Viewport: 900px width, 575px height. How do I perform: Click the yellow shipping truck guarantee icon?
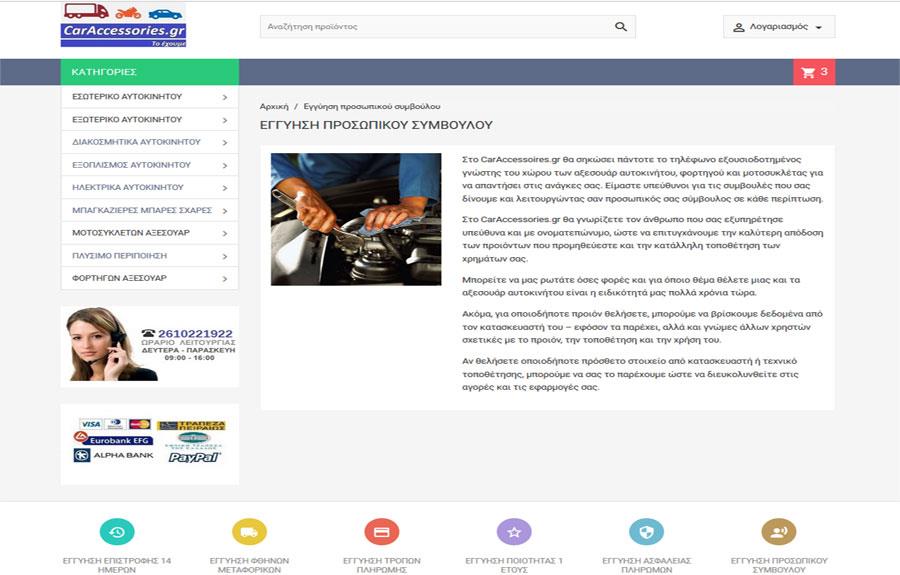tap(249, 531)
